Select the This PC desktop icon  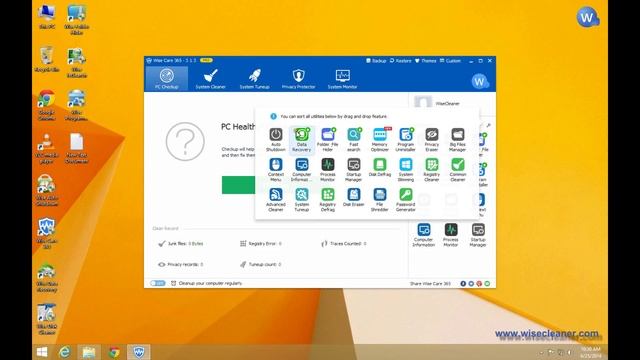tap(47, 17)
